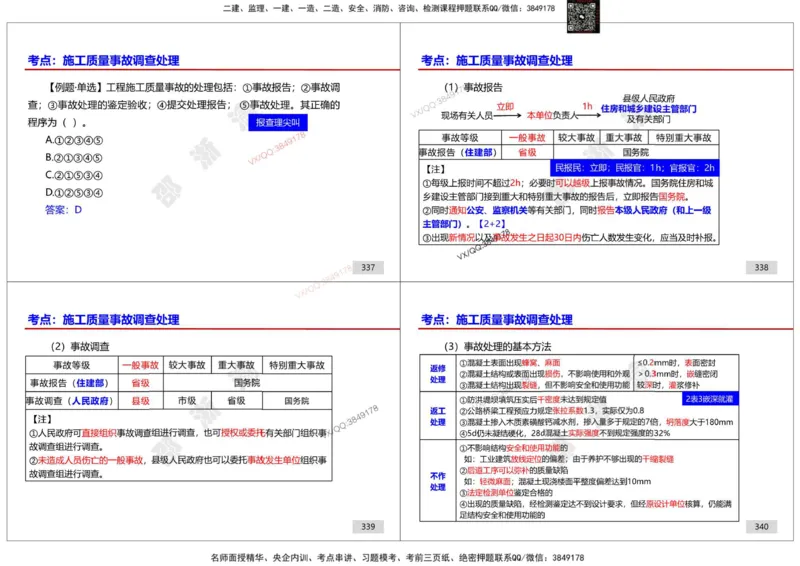Click the blue box 2表3嵌深就灌
800x566 pixels.
coord(710,399)
